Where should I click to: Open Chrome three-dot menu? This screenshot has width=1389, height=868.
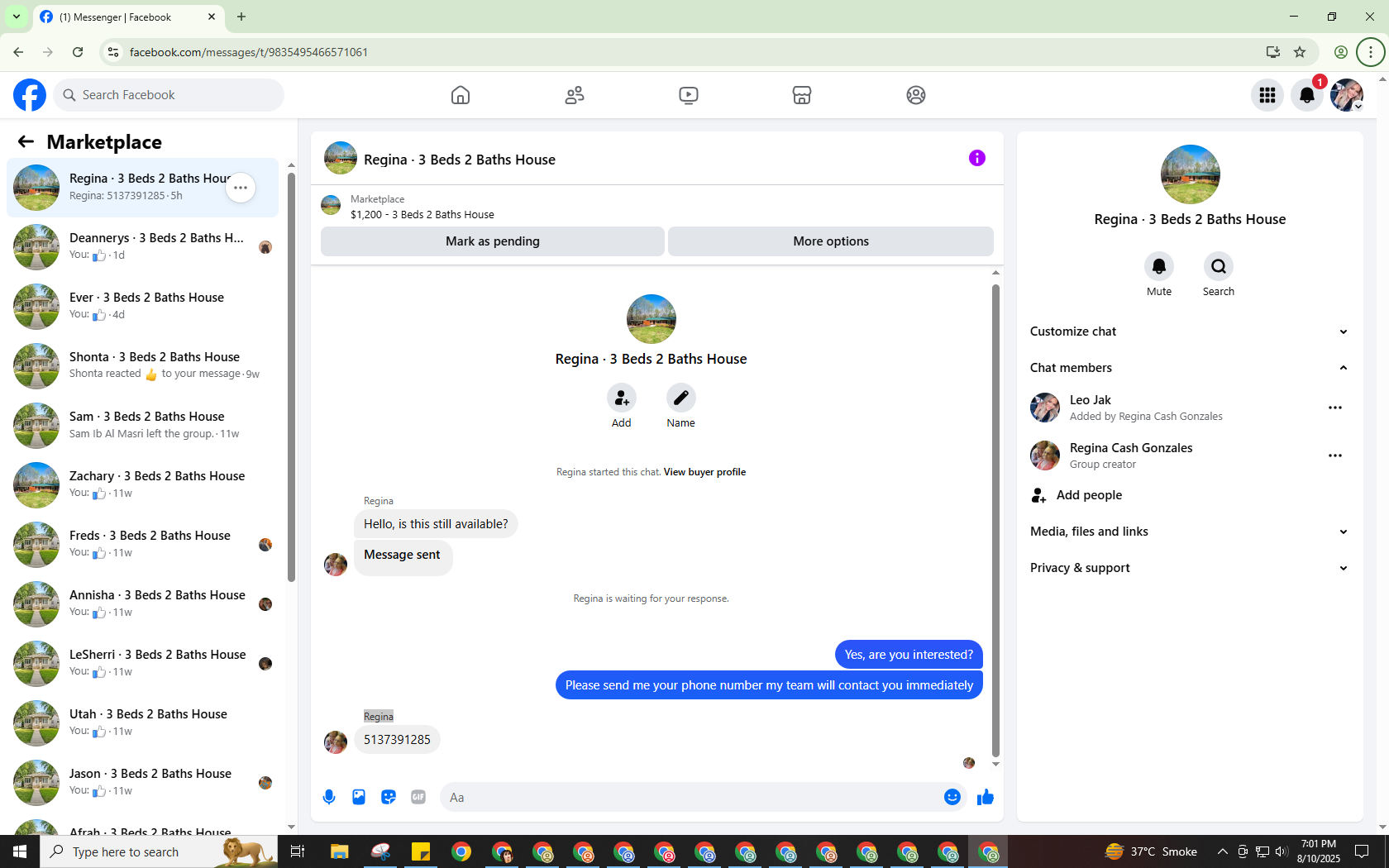(1371, 52)
